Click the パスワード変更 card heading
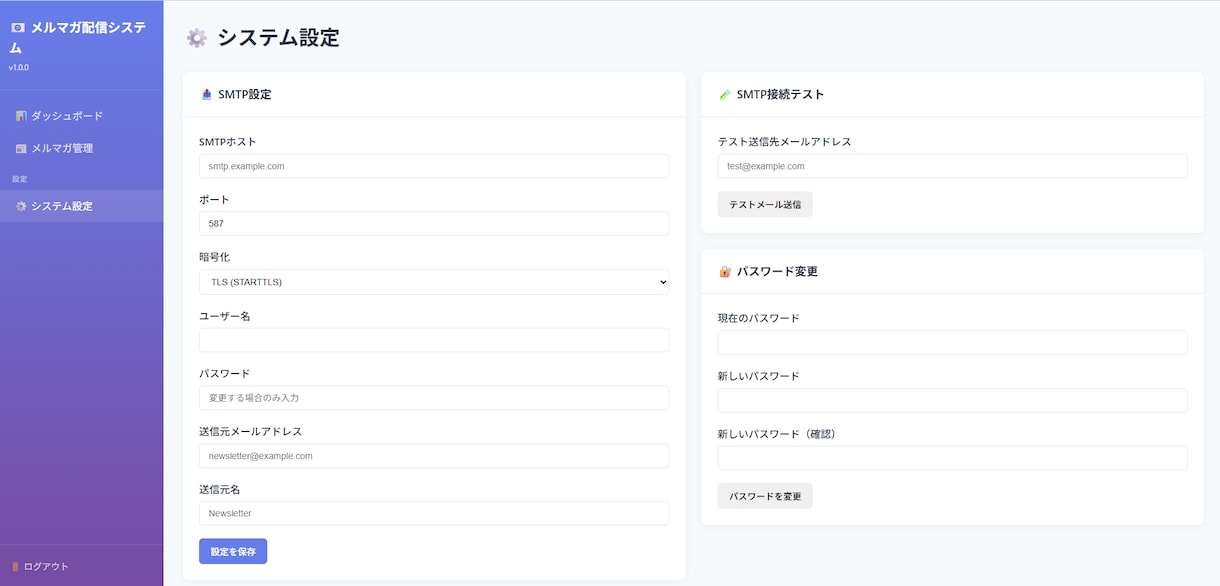1220x586 pixels. [777, 271]
